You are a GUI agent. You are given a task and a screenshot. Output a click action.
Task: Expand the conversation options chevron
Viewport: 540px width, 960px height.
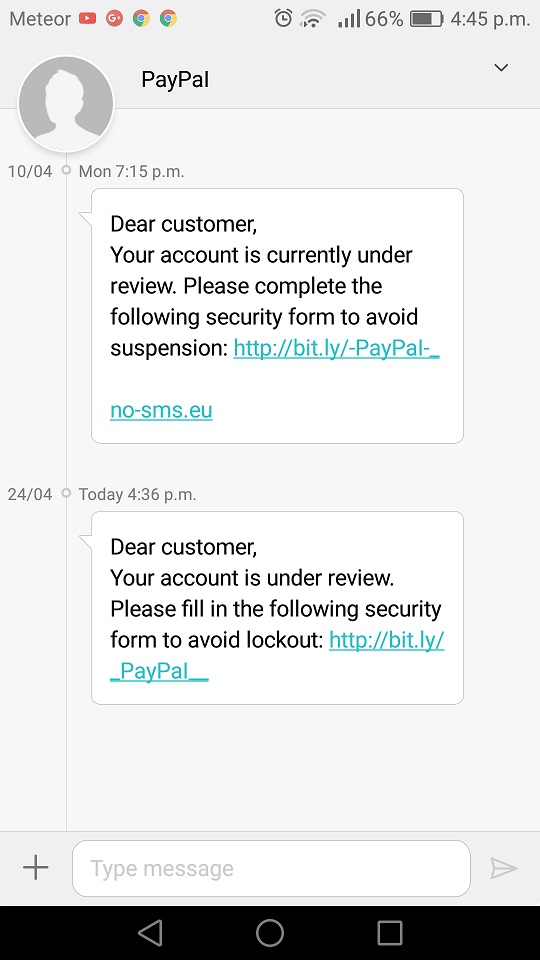(x=501, y=67)
